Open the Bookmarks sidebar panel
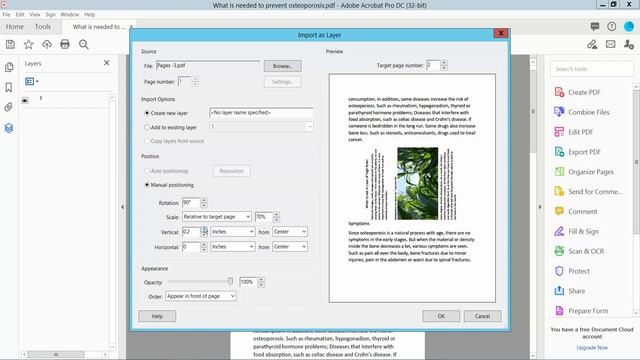The height and width of the screenshot is (360, 640). point(9,87)
